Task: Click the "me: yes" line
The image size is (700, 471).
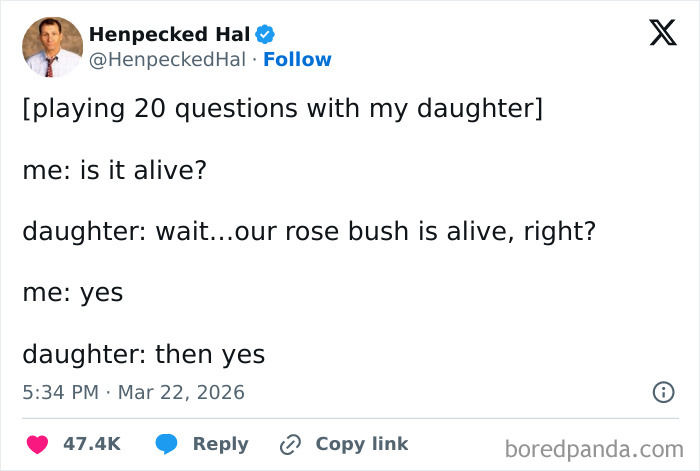Action: pyautogui.click(x=72, y=292)
